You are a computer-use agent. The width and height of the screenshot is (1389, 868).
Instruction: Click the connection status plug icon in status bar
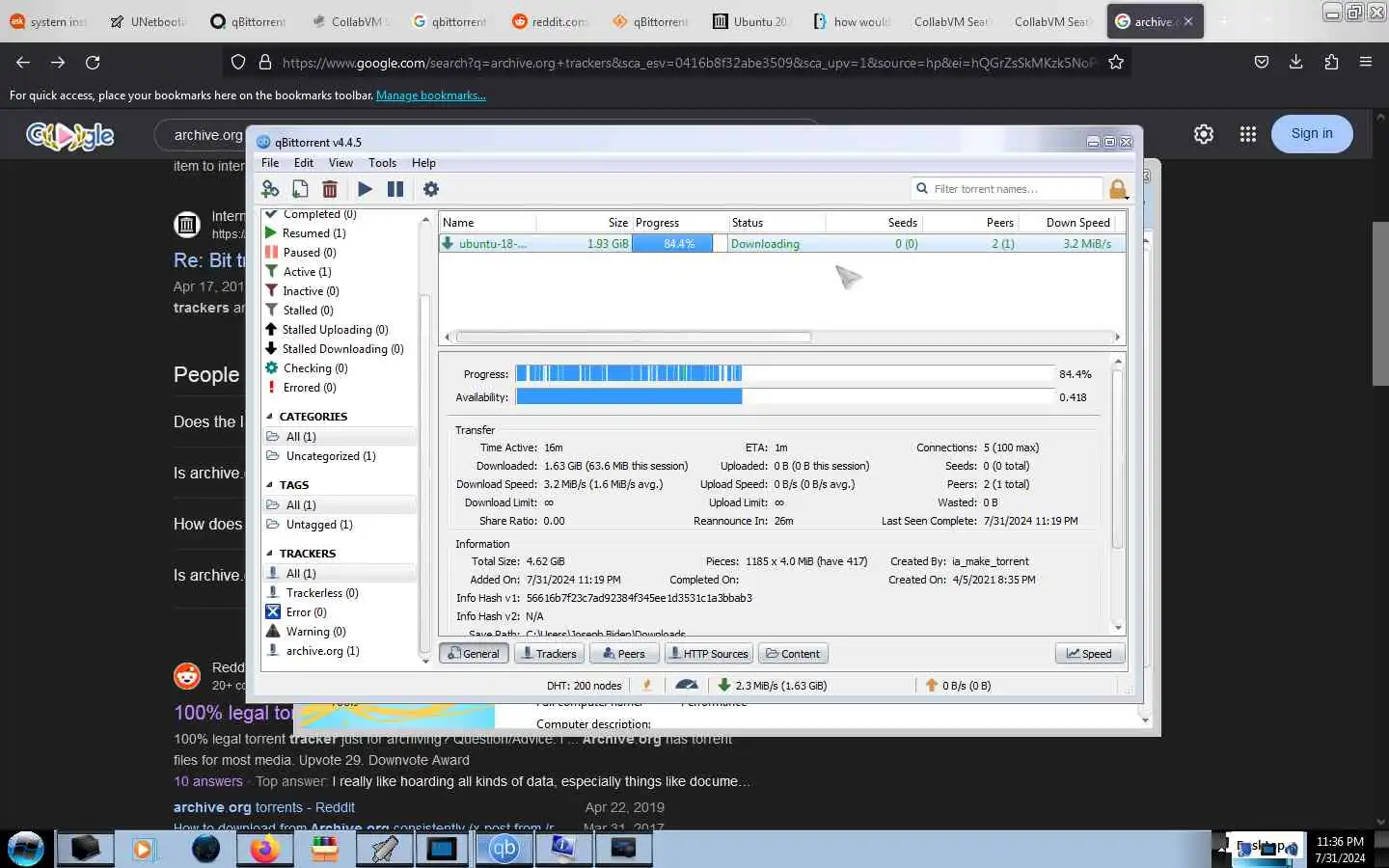(x=647, y=686)
